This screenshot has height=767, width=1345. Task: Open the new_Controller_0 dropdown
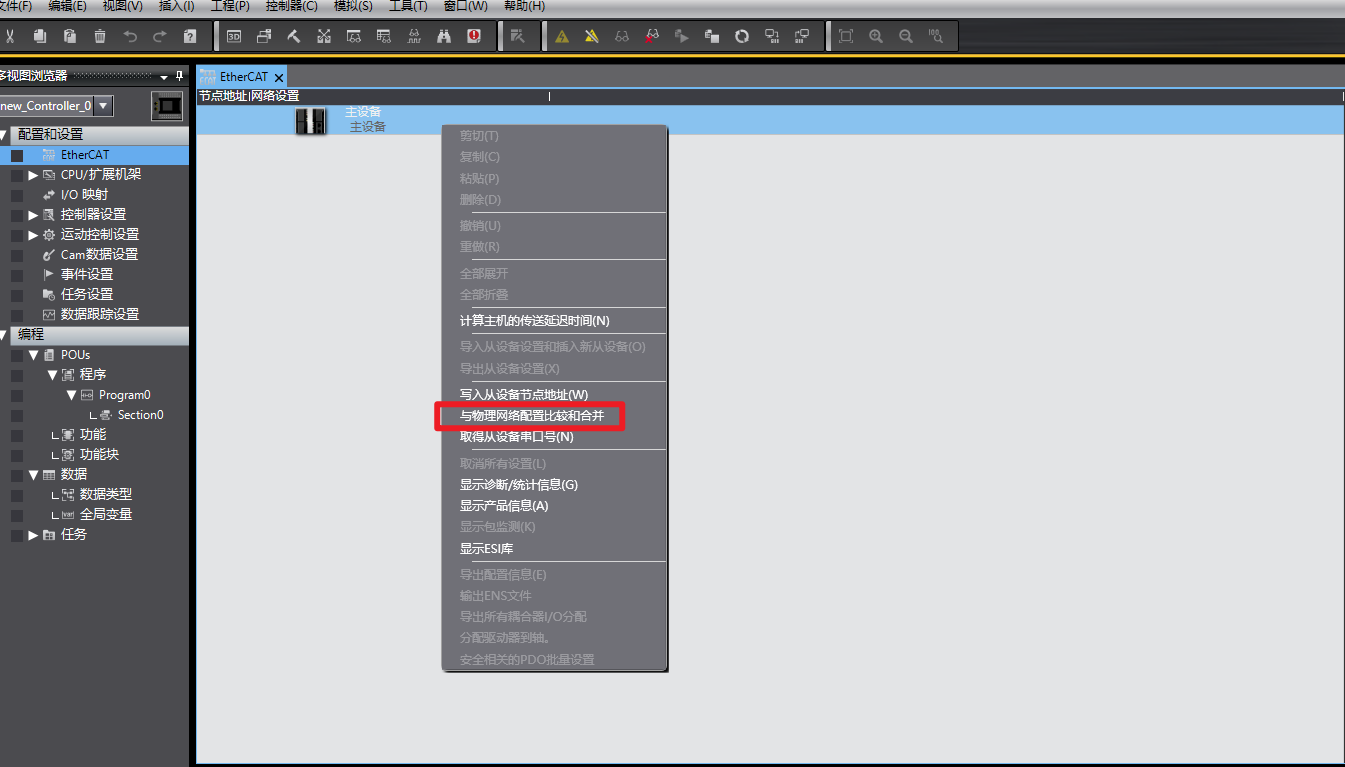click(x=104, y=106)
